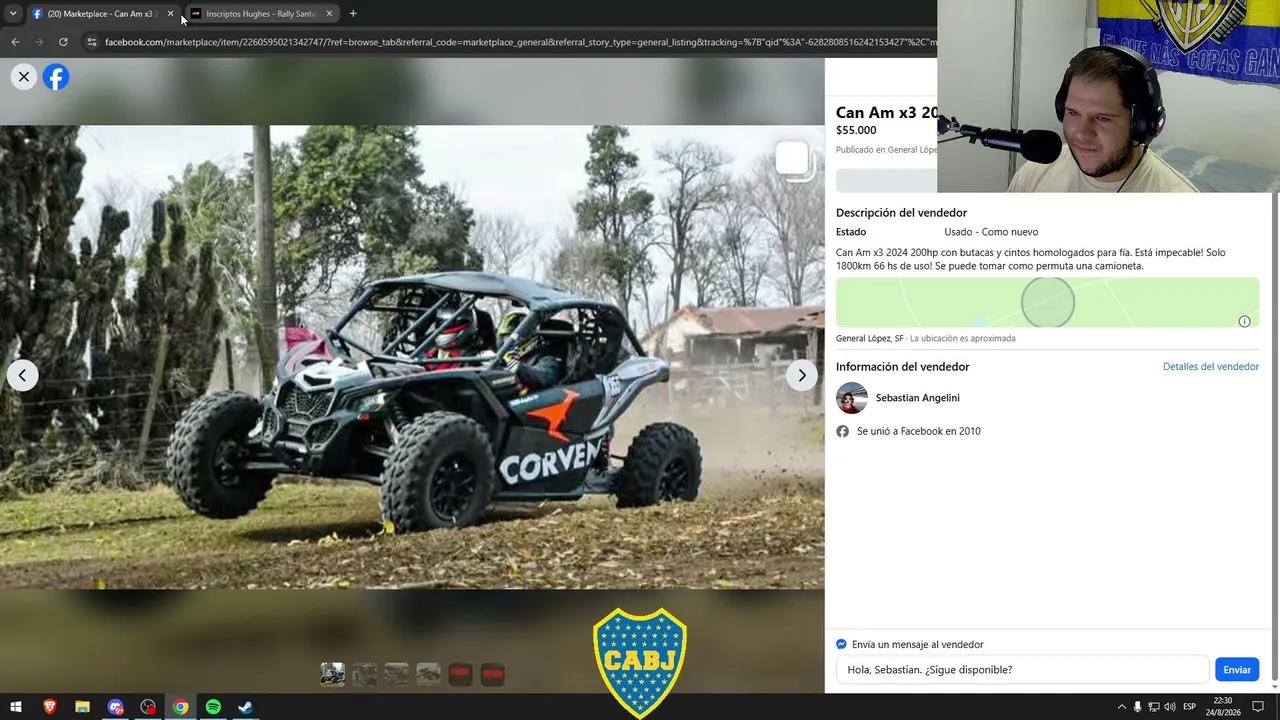Select the sixth photo thumbnail
1280x720 pixels.
[x=492, y=674]
